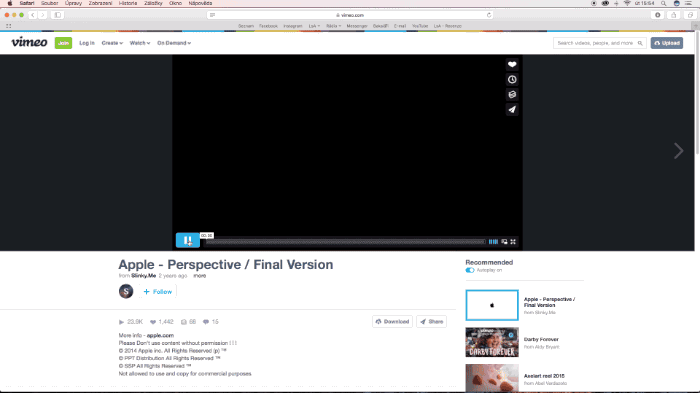Open the Záložky menu in menu bar
The height and width of the screenshot is (393, 700).
tap(153, 3)
